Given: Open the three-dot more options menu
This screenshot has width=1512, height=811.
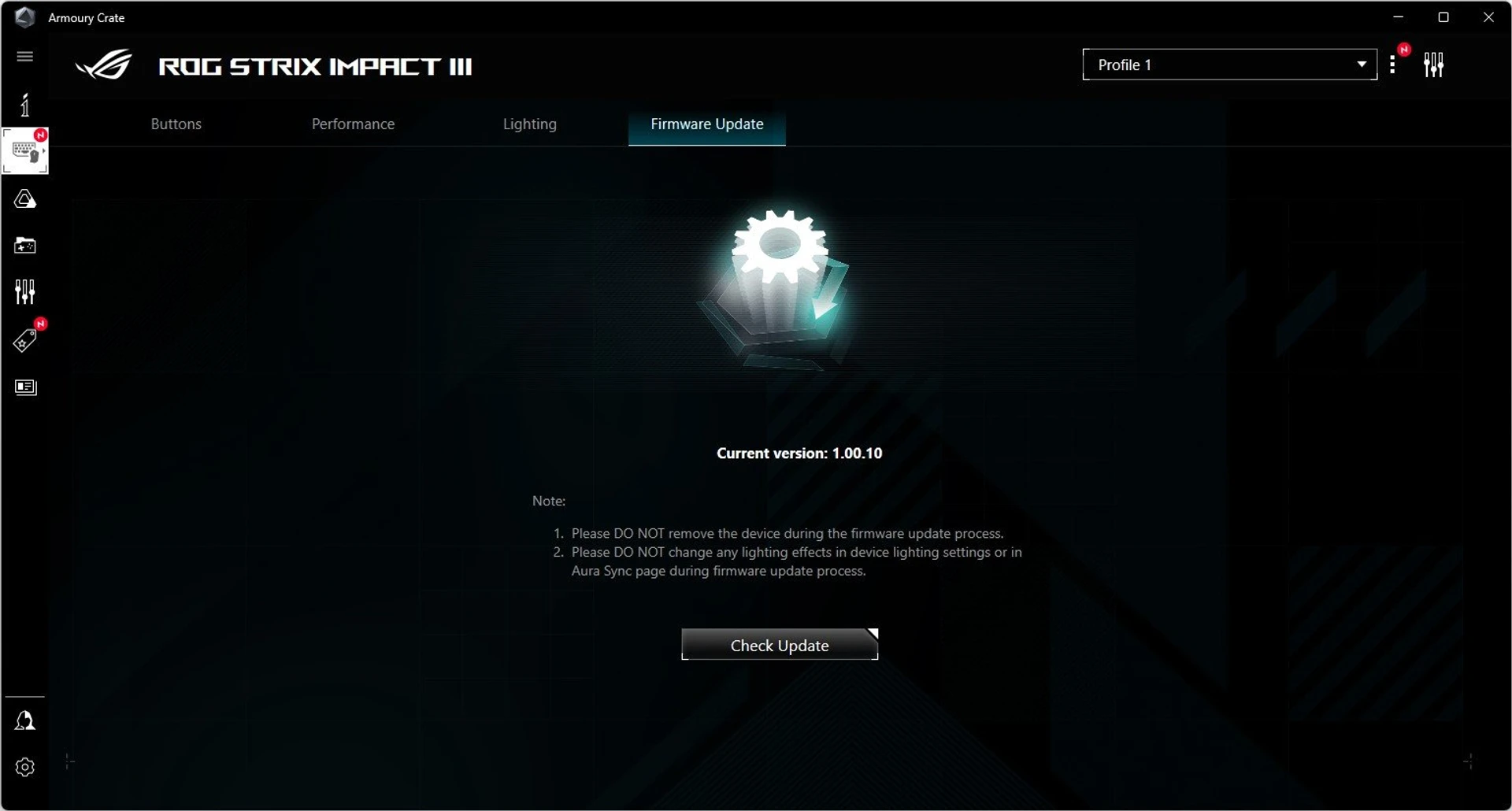Looking at the screenshot, I should [x=1392, y=65].
